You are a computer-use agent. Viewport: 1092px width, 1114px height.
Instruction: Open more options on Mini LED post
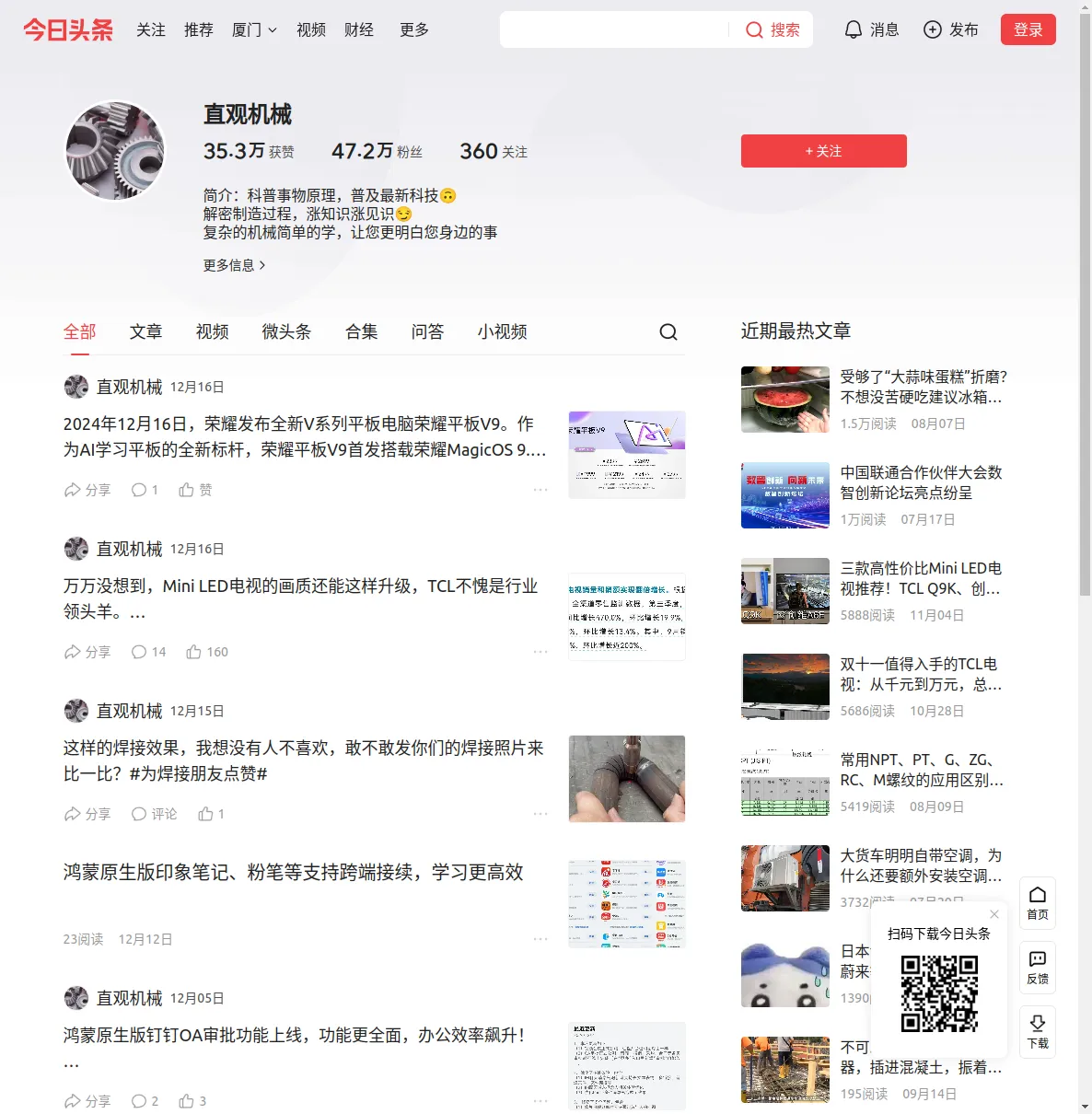click(540, 652)
